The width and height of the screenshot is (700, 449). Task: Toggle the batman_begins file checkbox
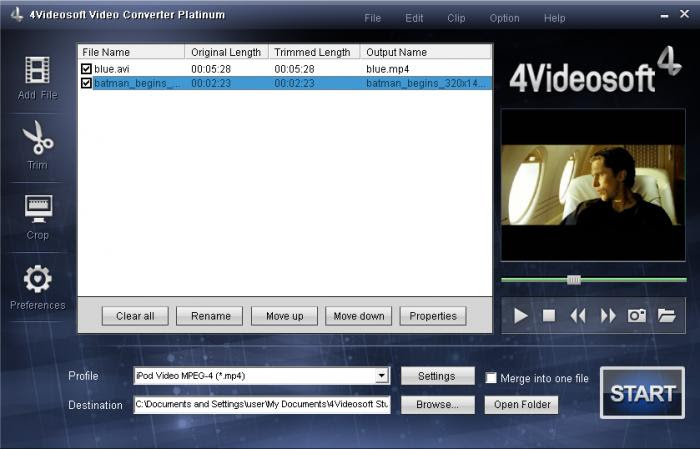pyautogui.click(x=87, y=84)
